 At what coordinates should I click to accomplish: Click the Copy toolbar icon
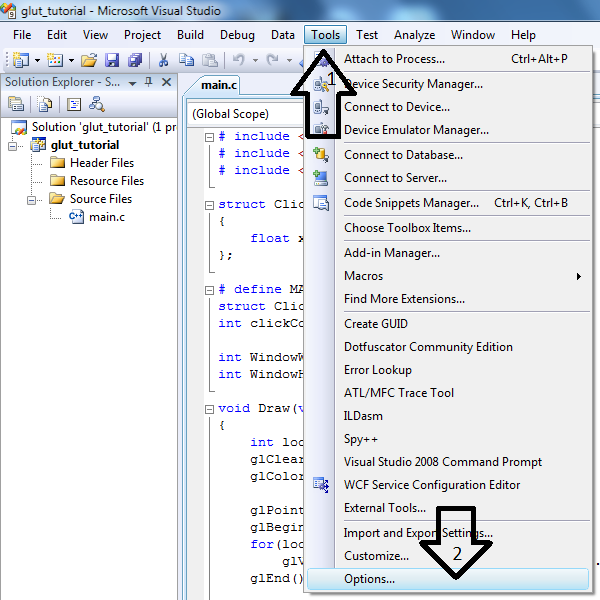[x=186, y=60]
